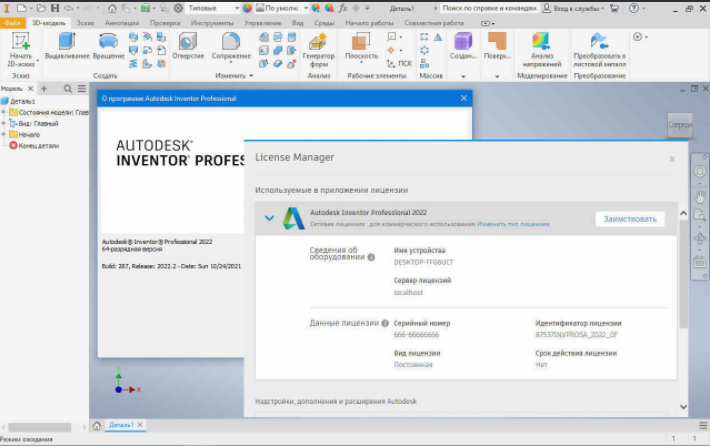Switch to the Среды ribbon tab

click(x=324, y=23)
